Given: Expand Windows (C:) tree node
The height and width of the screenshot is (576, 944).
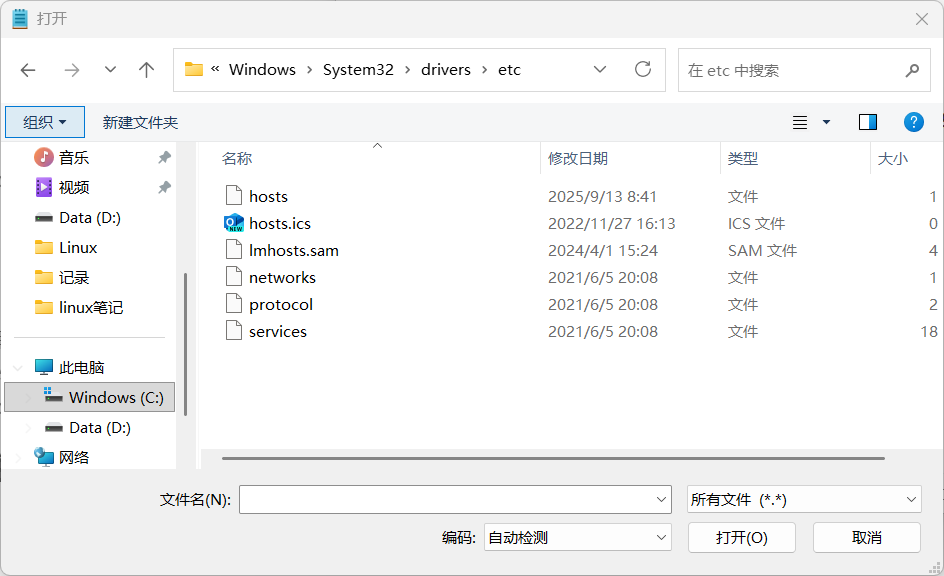Looking at the screenshot, I should point(28,398).
